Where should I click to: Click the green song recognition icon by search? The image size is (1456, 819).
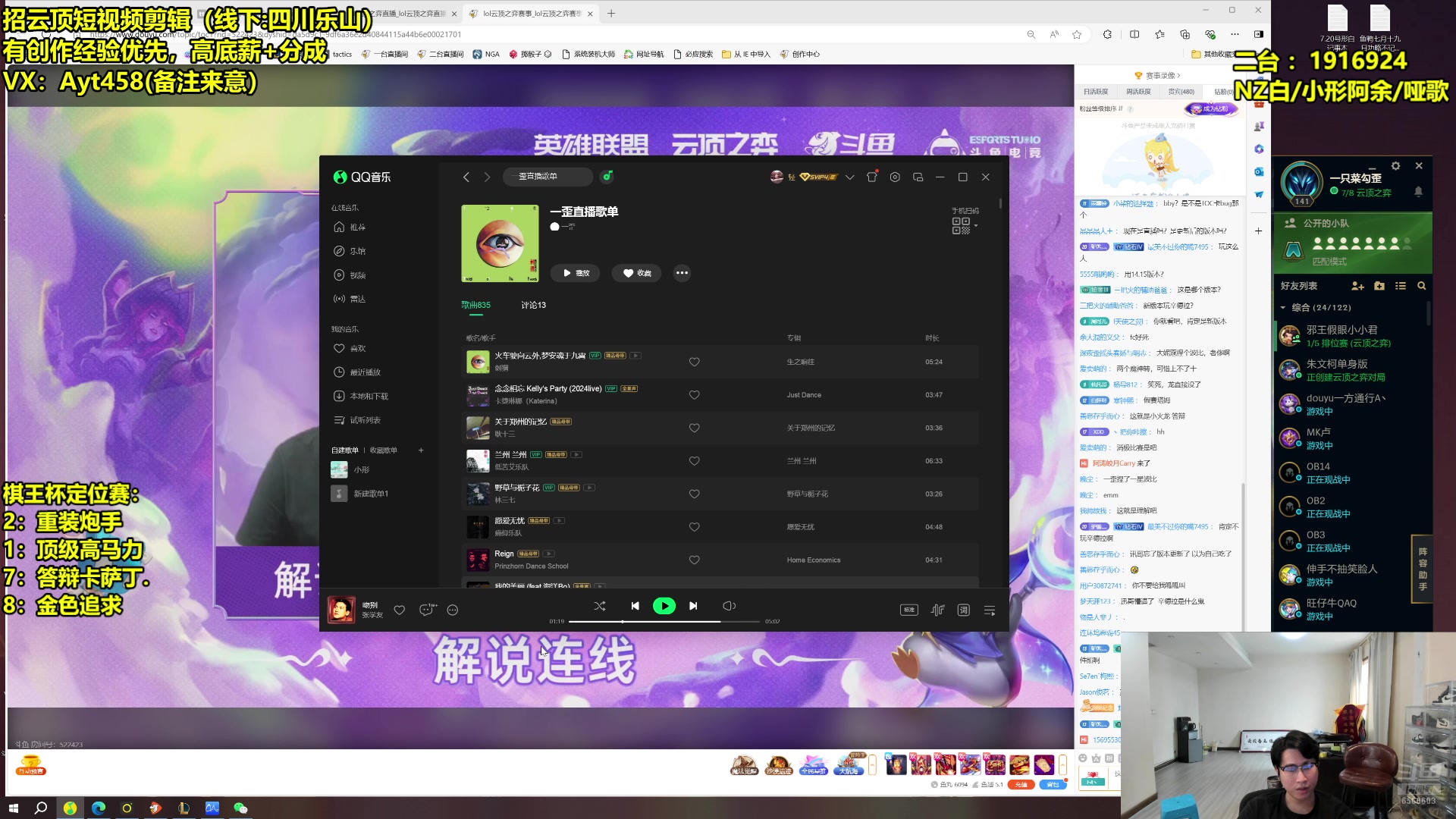click(x=607, y=177)
